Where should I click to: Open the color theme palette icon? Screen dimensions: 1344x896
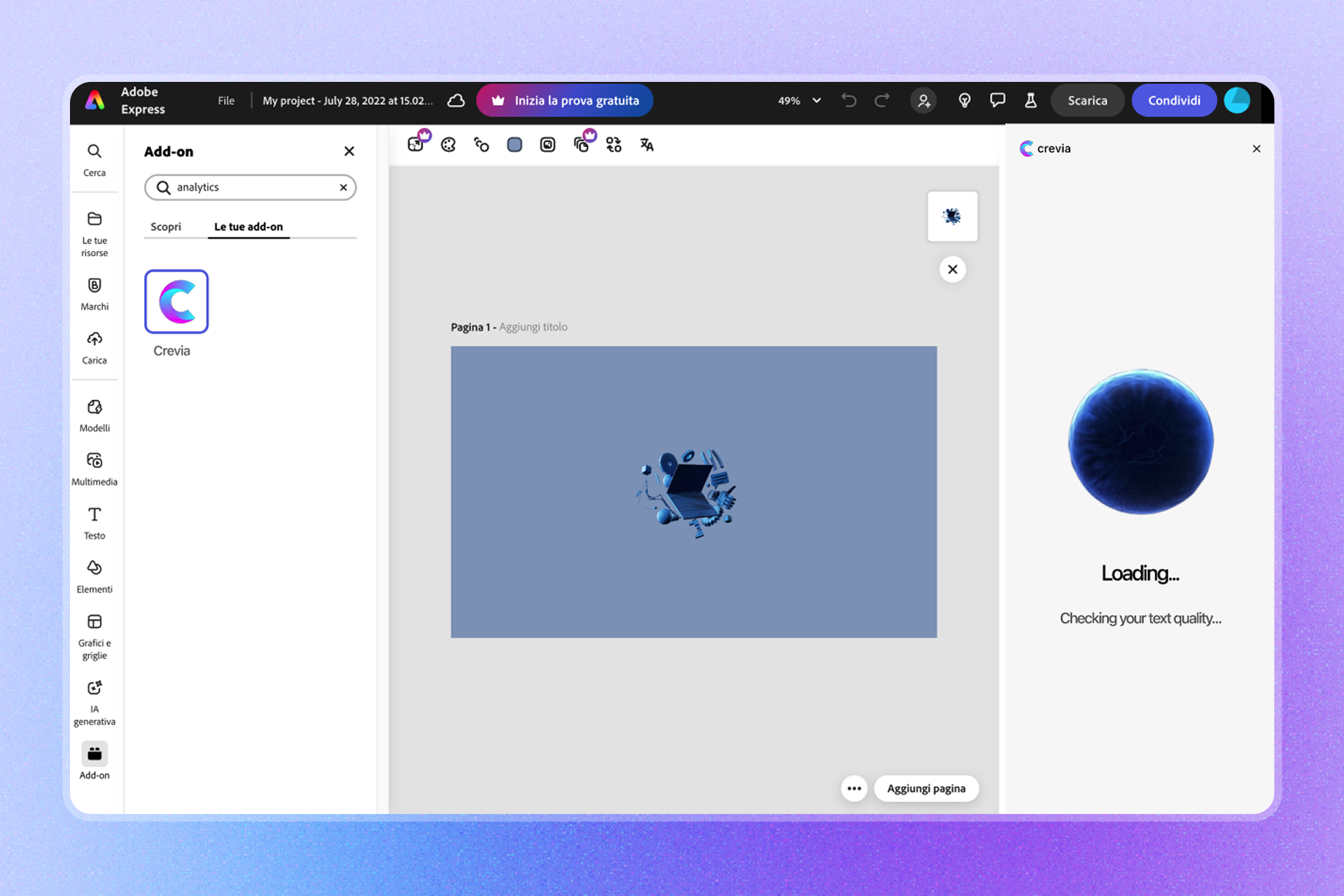click(x=448, y=145)
